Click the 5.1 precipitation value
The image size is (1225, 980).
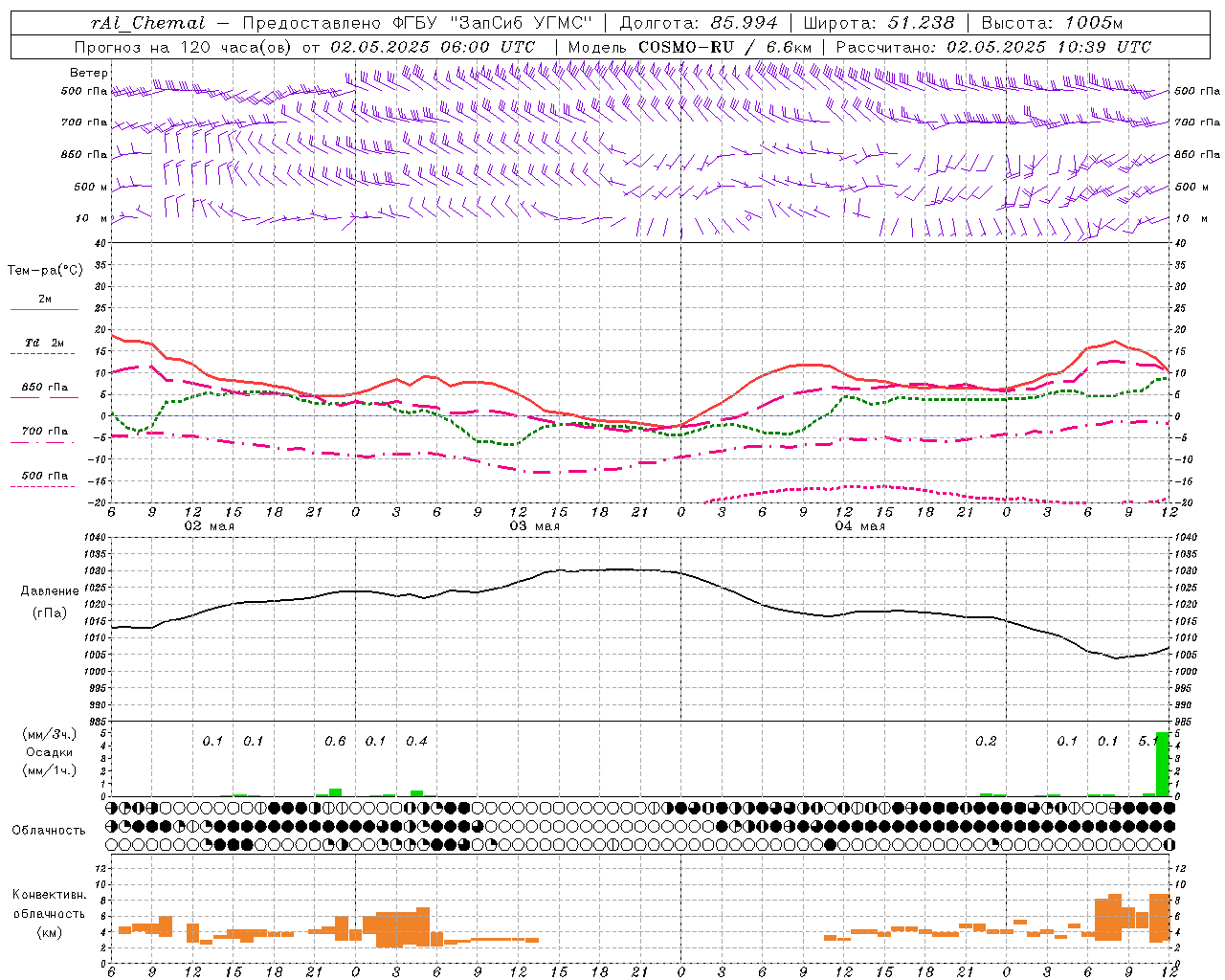tap(1148, 742)
